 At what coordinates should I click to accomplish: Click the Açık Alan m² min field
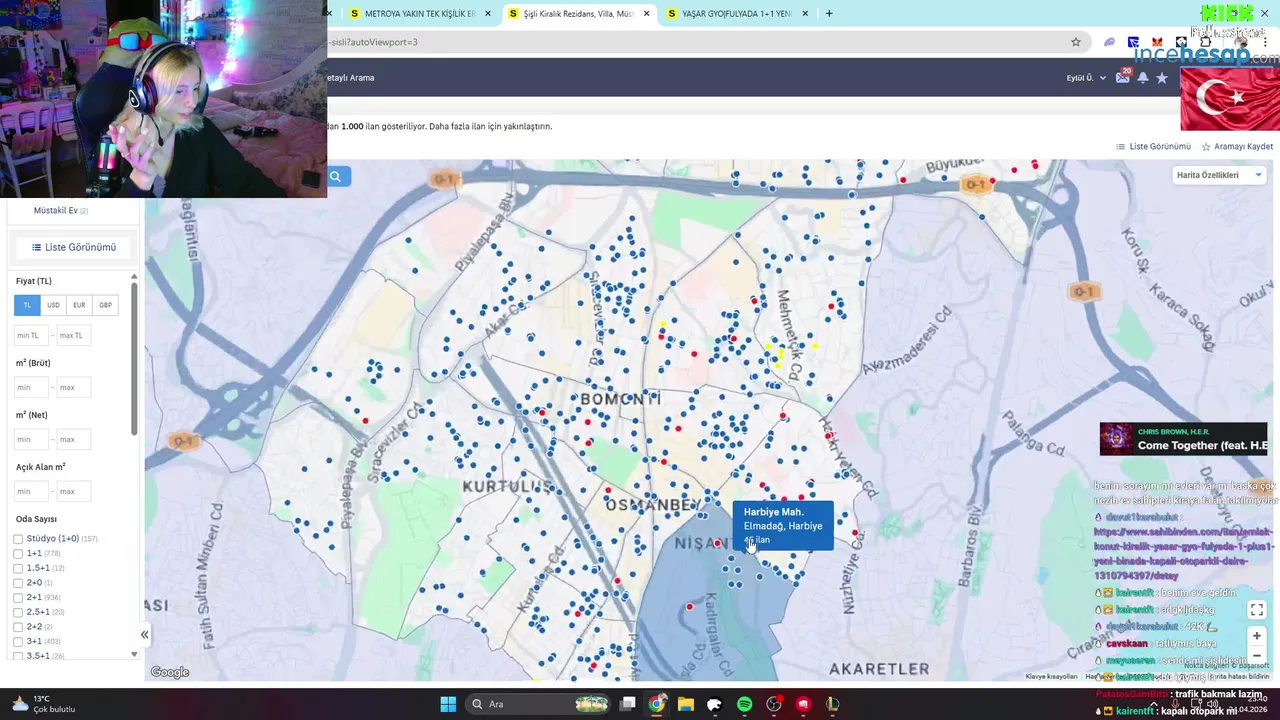coord(31,491)
